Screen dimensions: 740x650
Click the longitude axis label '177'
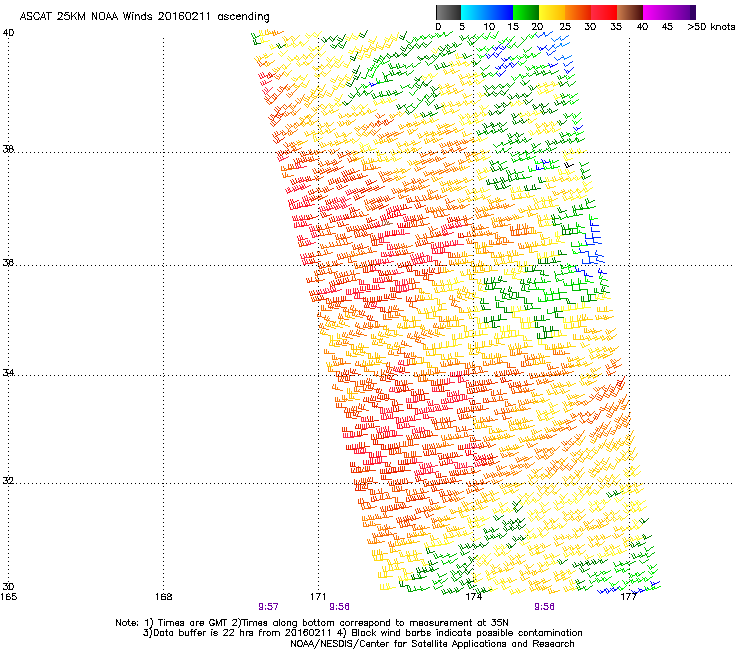tap(629, 597)
